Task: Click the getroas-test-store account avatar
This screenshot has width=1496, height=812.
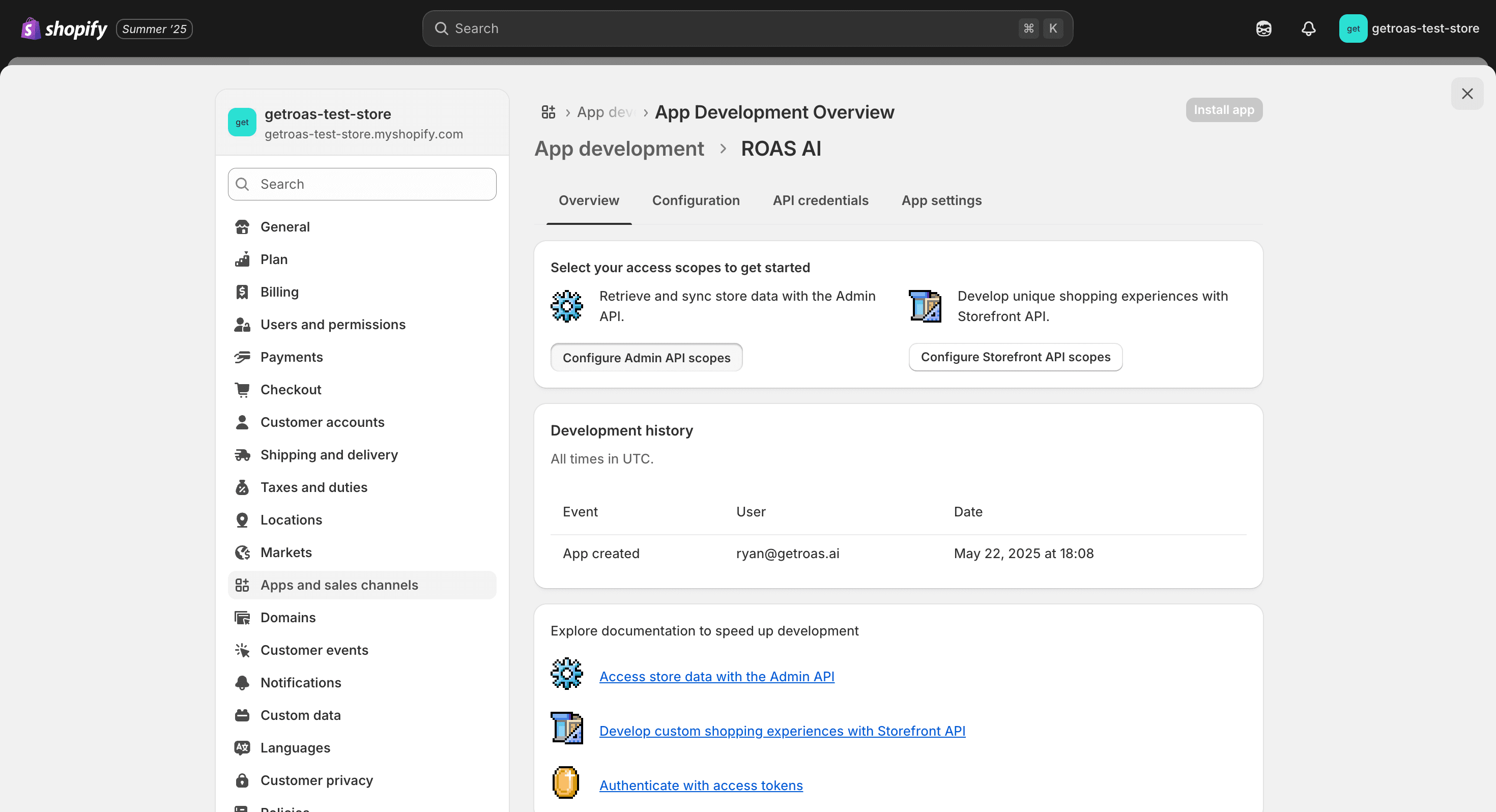Action: coord(1353,28)
